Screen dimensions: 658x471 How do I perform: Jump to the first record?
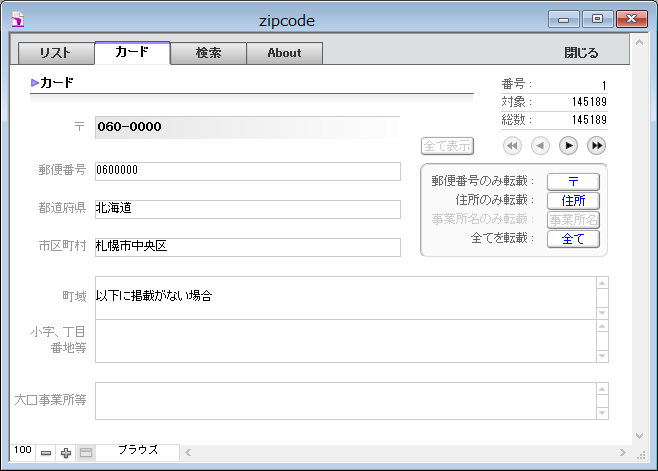[512, 146]
